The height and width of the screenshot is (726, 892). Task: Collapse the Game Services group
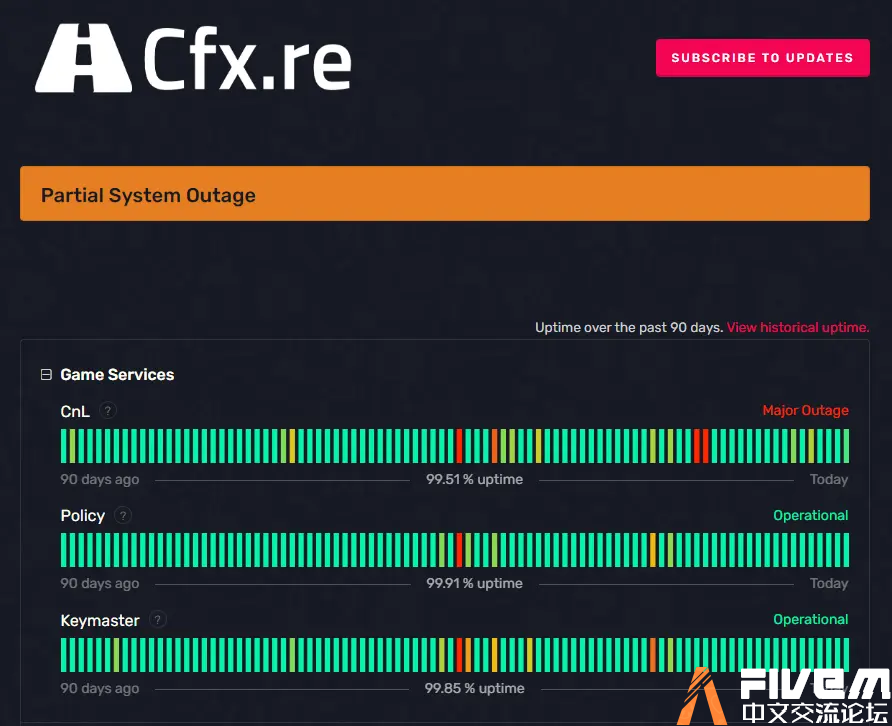(x=46, y=374)
